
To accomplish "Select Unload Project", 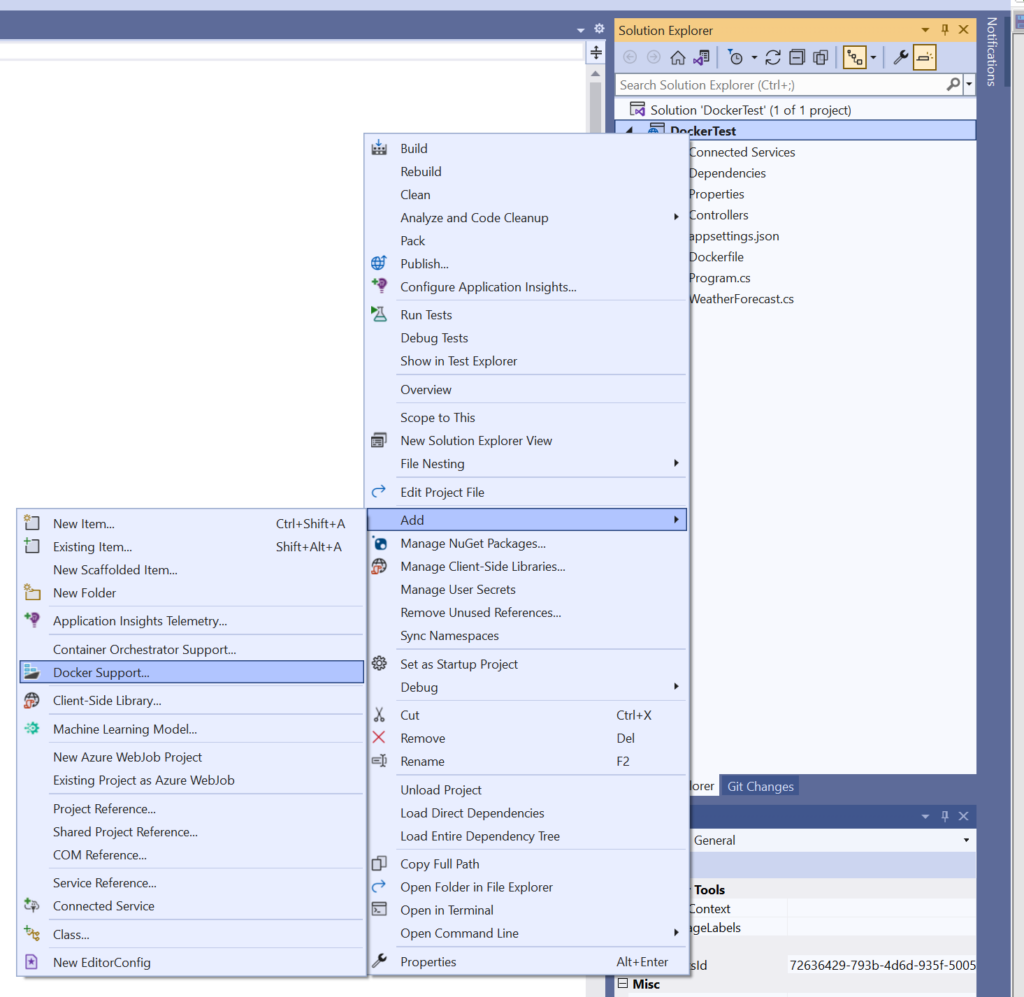I will pyautogui.click(x=441, y=789).
